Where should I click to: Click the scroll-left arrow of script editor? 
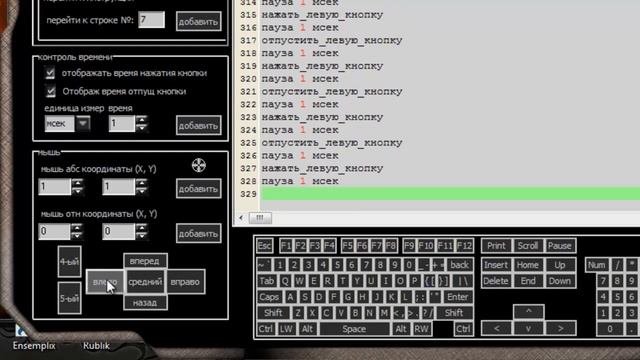coord(241,218)
